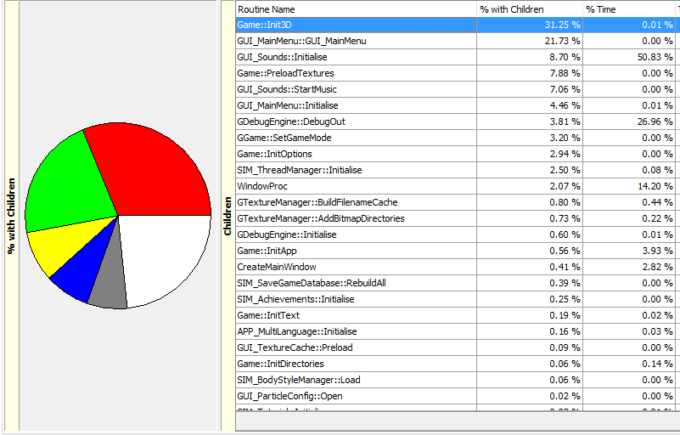Image resolution: width=680 pixels, height=435 pixels.
Task: Click the gray pie chart slice
Action: (x=109, y=284)
